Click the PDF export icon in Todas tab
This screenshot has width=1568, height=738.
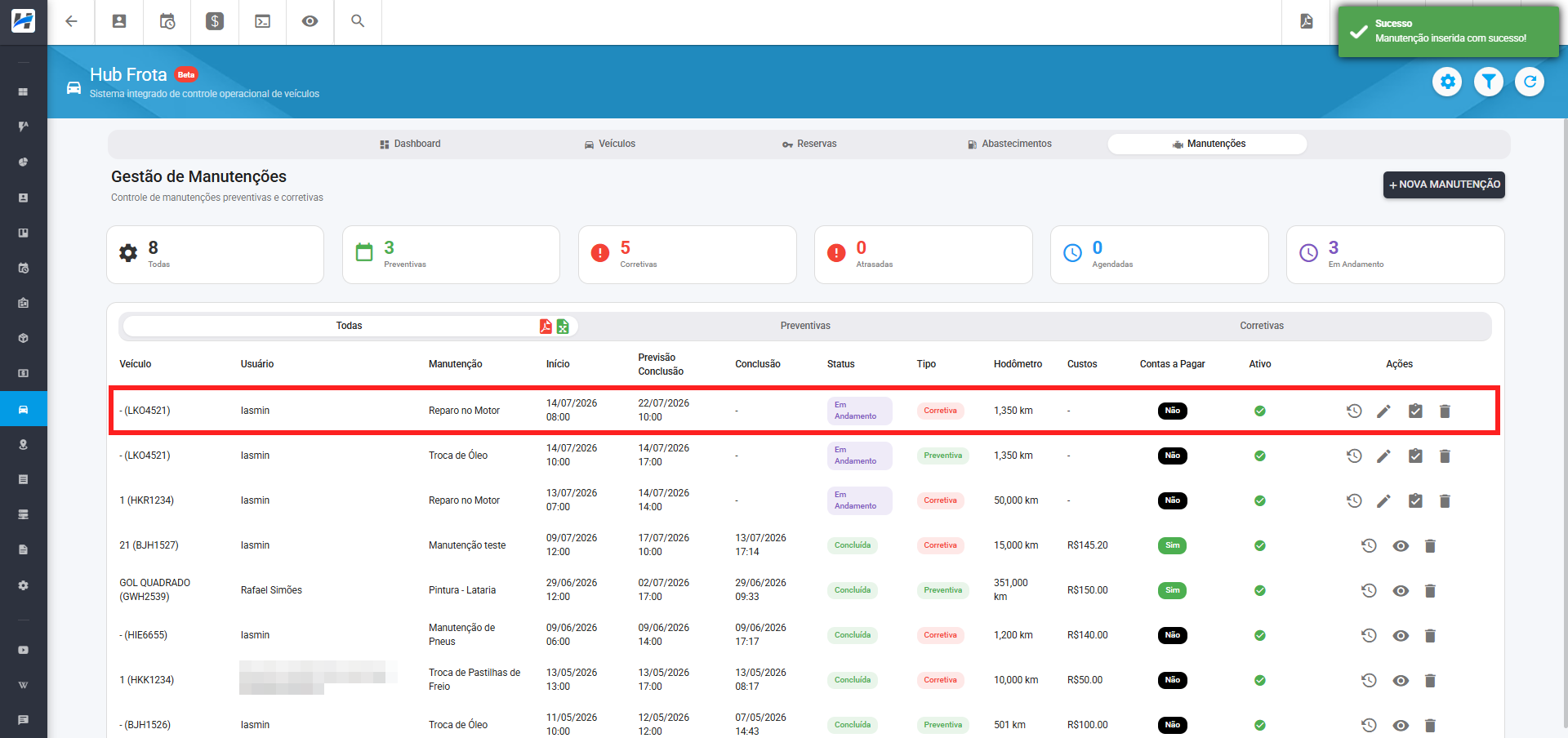click(x=546, y=327)
